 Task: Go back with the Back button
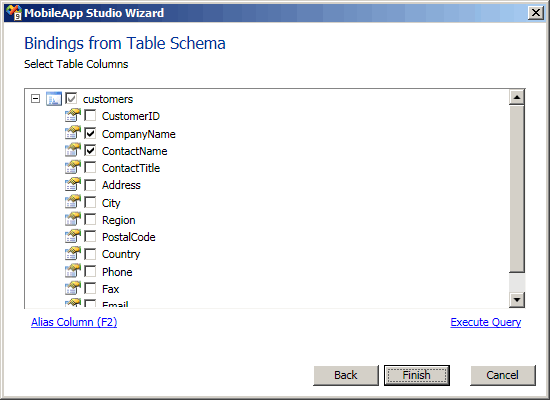tap(346, 375)
